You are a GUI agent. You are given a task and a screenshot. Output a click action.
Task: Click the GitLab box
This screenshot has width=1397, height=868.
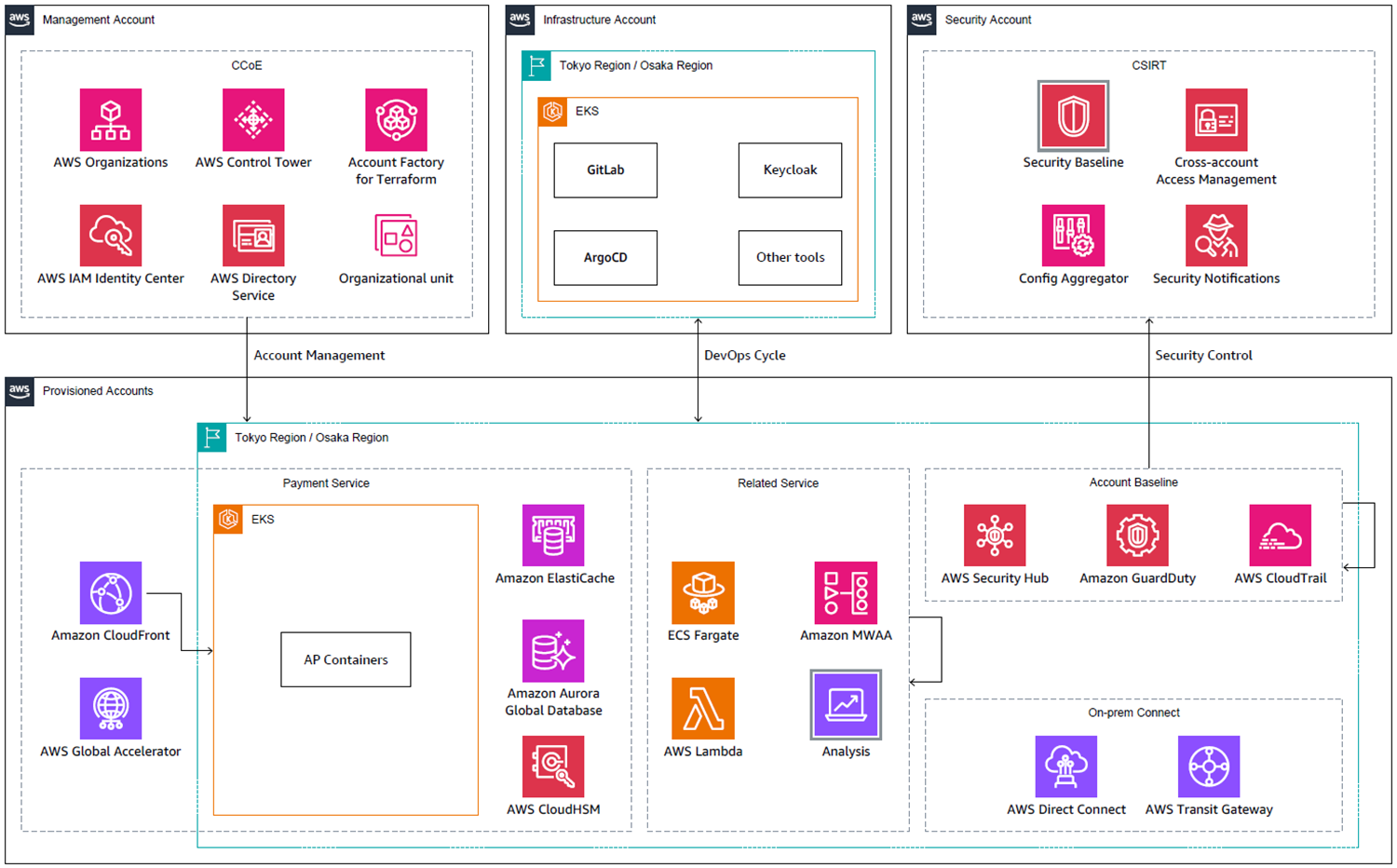click(605, 170)
